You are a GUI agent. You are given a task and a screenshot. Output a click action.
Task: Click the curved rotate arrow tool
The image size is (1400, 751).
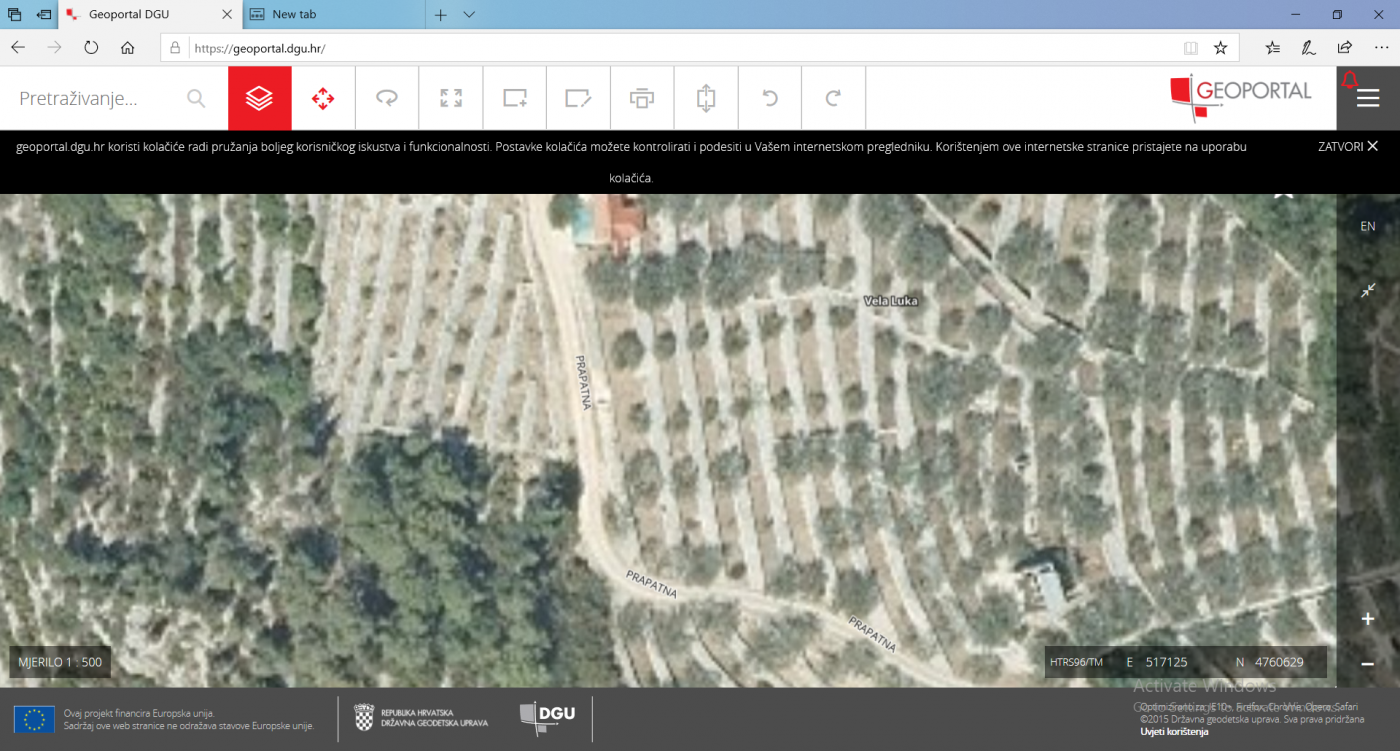(x=387, y=98)
